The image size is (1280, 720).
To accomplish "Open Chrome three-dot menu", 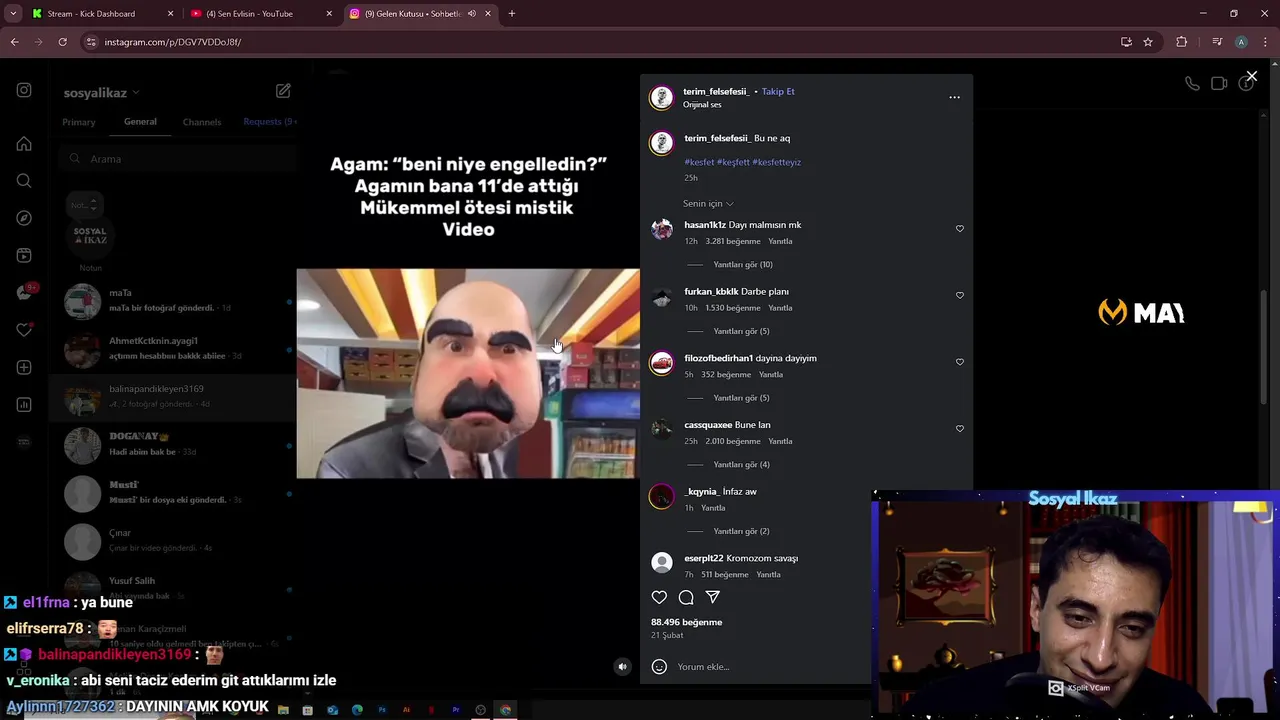I will (1265, 42).
